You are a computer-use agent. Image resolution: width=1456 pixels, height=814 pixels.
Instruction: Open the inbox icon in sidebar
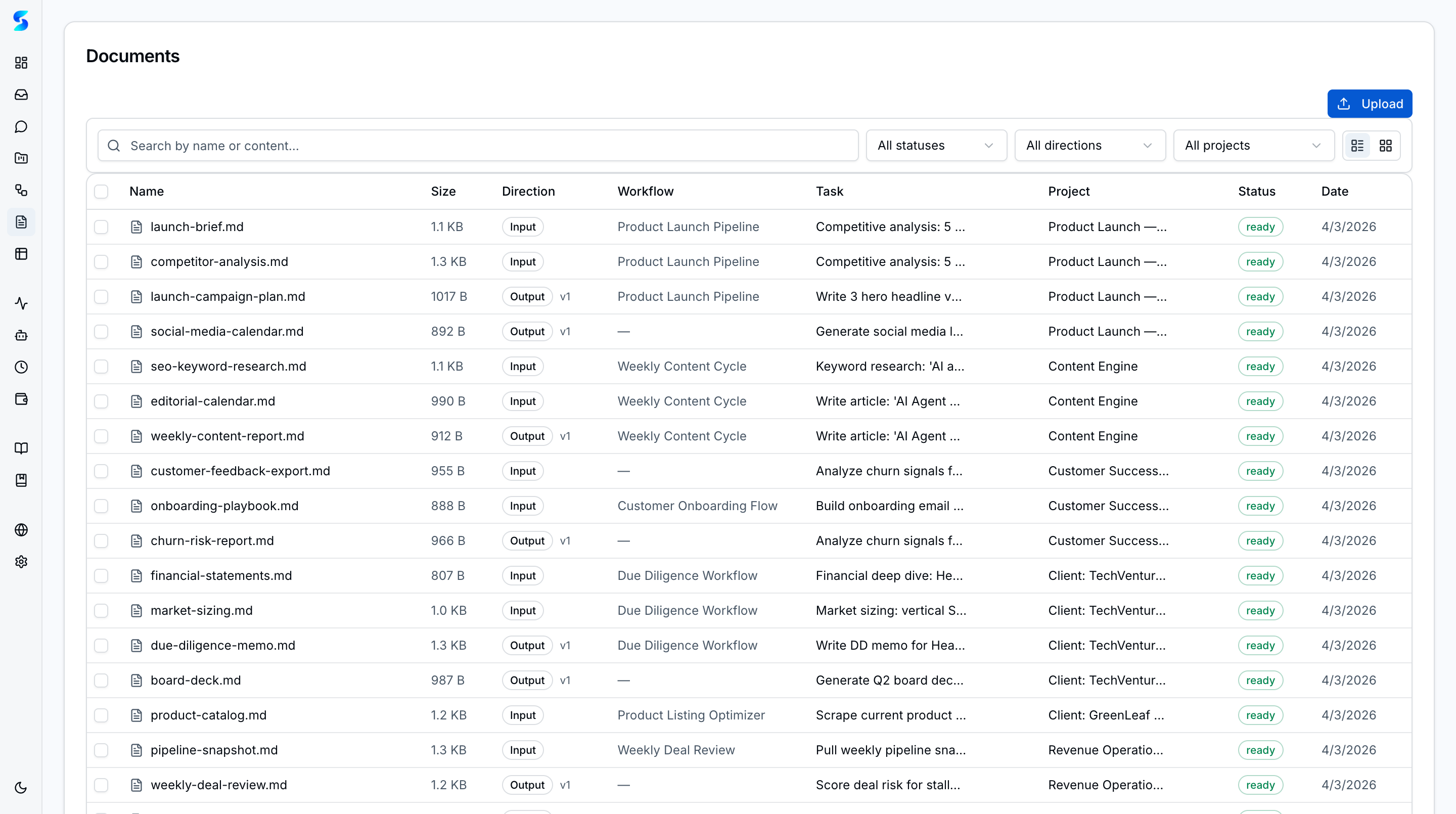coord(21,95)
